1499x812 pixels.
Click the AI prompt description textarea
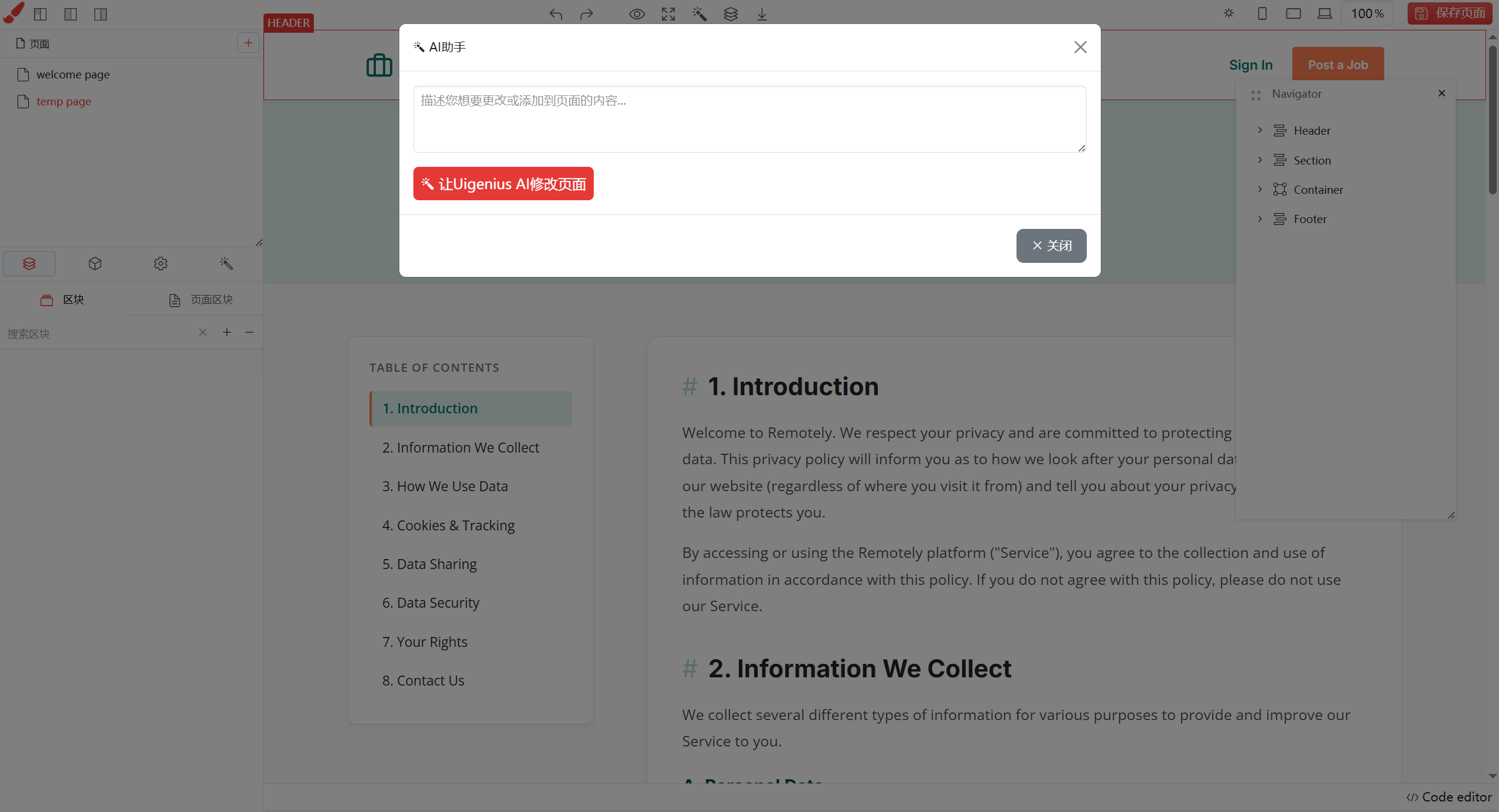(749, 119)
